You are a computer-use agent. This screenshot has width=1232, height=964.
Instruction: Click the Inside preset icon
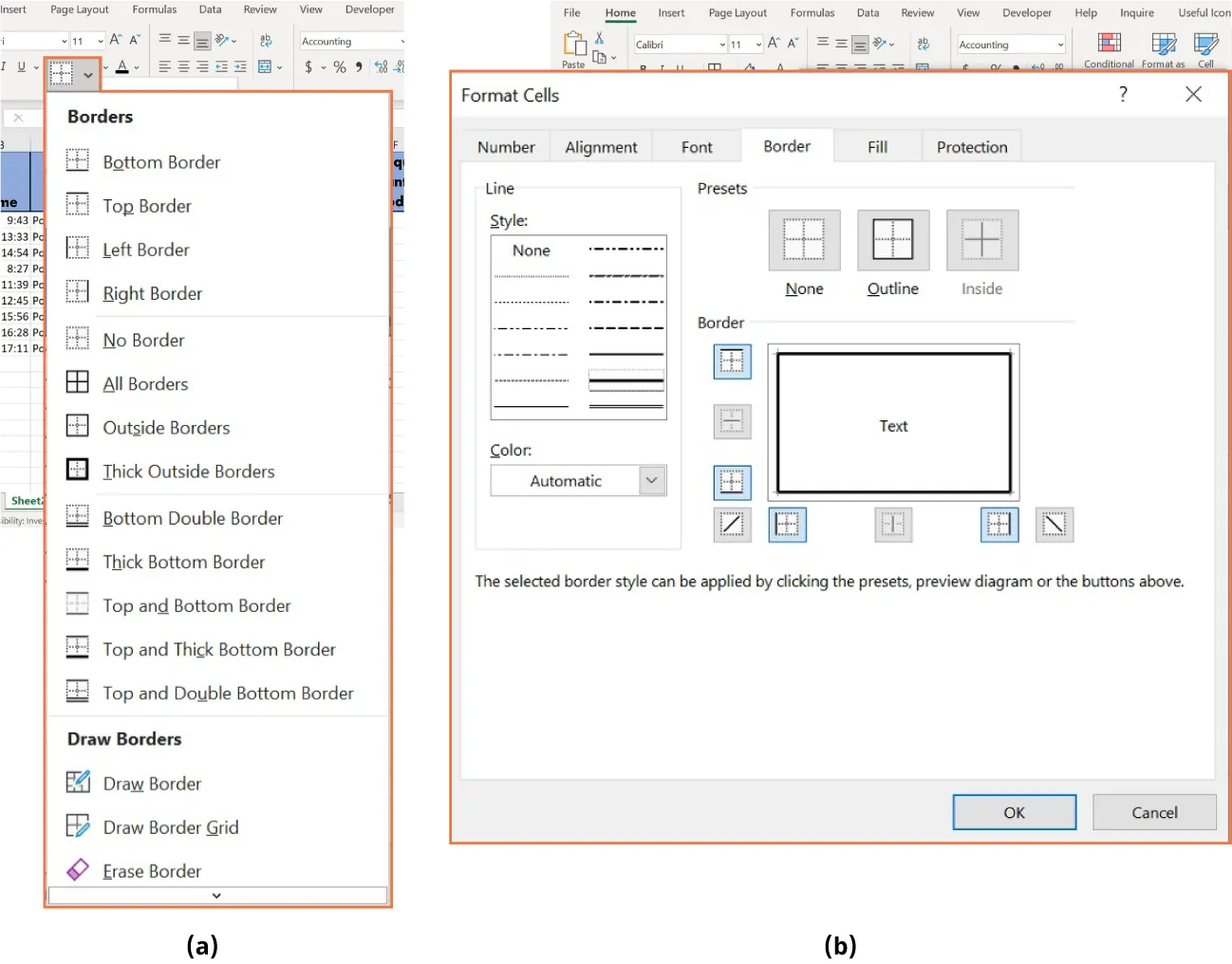(981, 239)
